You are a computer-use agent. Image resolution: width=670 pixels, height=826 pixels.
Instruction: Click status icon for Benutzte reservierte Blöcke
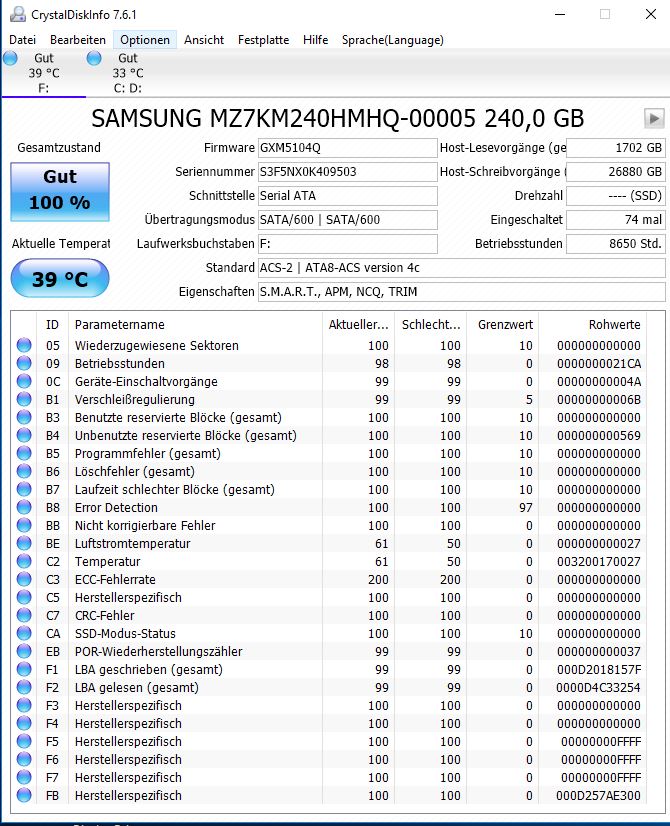24,417
